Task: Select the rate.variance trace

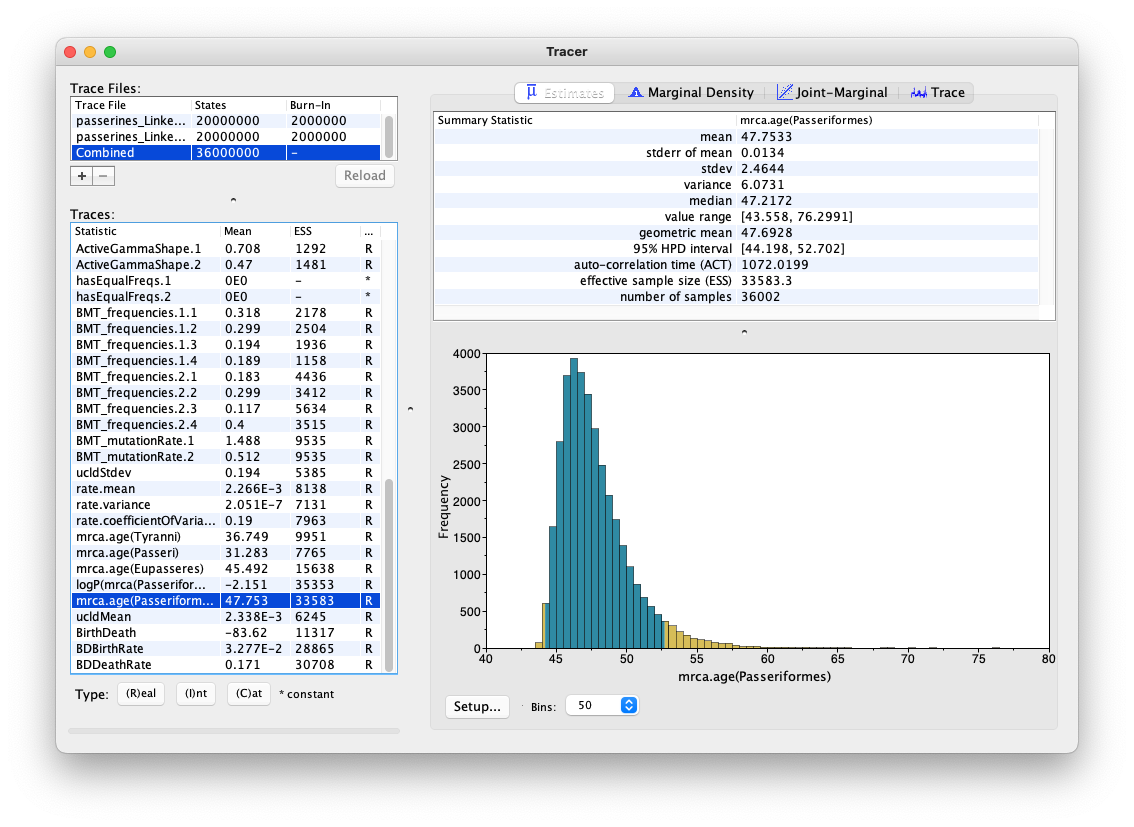Action: (226, 505)
